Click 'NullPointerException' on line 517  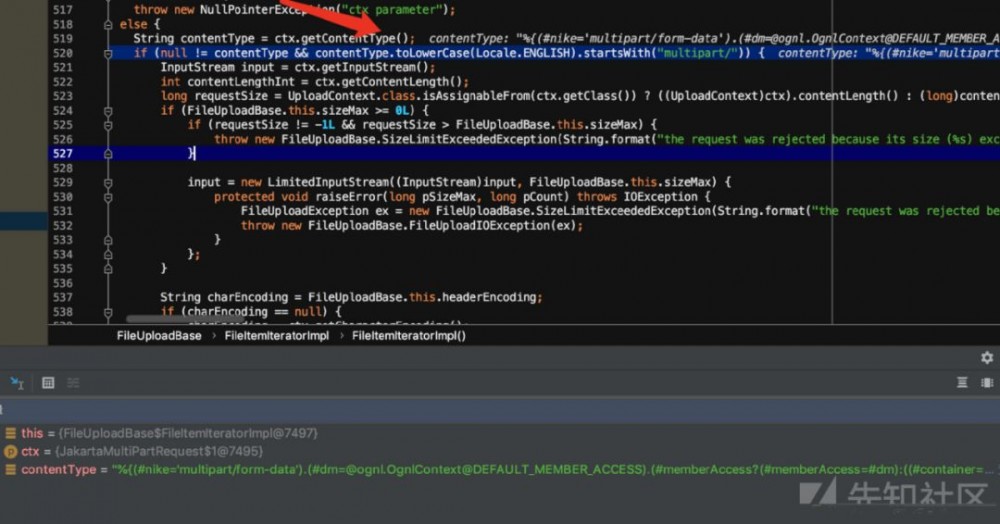pos(267,10)
